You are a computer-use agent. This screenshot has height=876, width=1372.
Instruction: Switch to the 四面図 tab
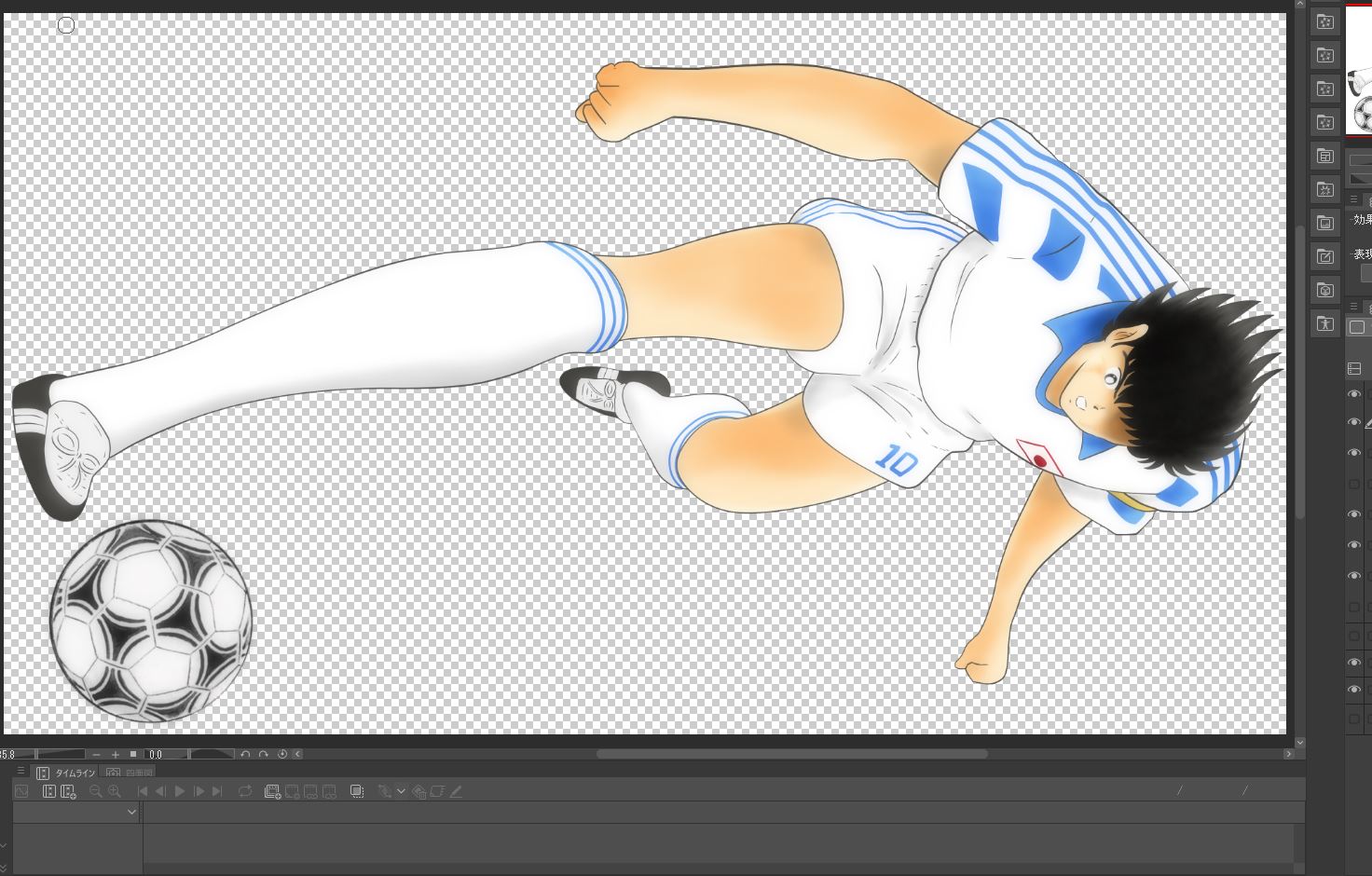pos(130,773)
